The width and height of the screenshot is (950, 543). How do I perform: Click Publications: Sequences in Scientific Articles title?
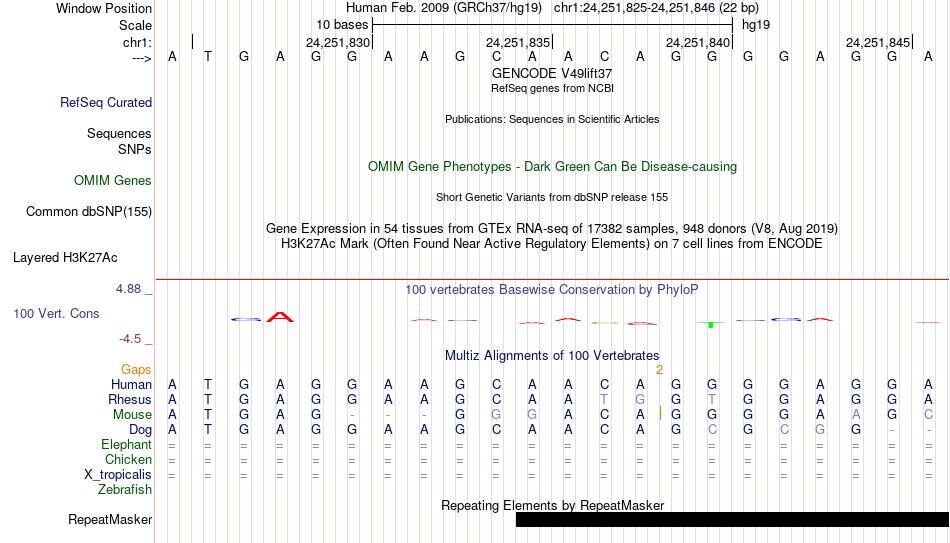point(552,119)
